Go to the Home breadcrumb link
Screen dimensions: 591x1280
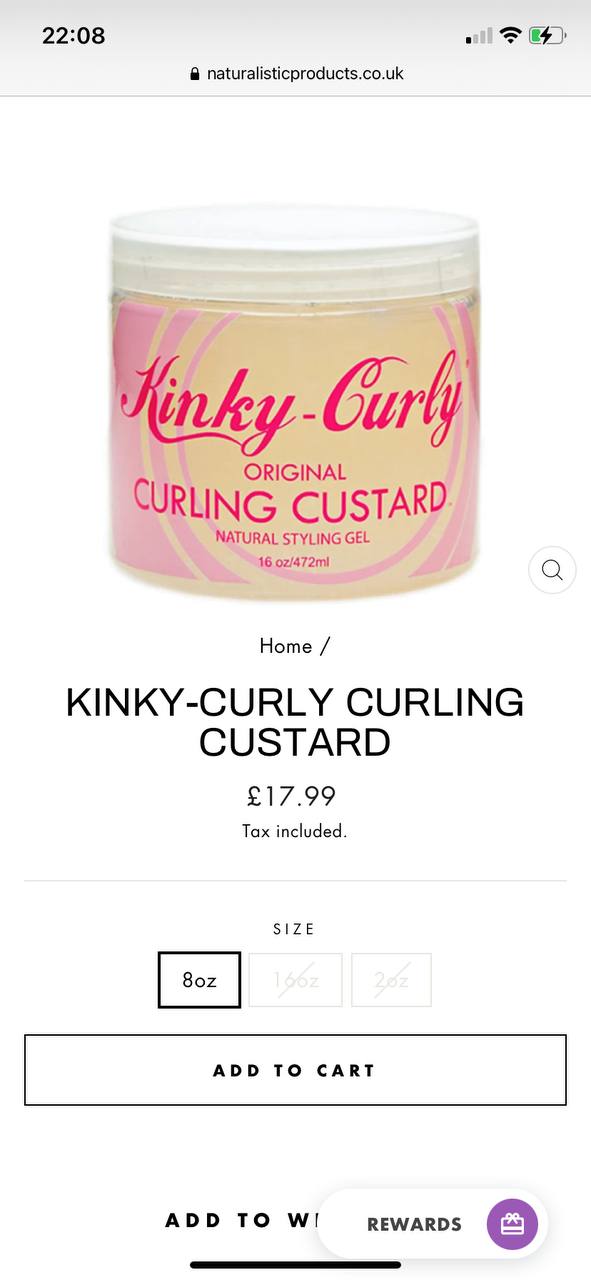286,646
